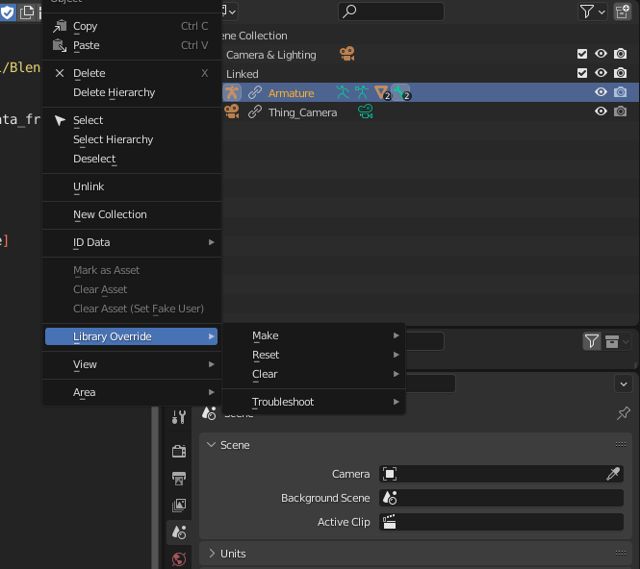Click the Thing_Camera linked chain icon
This screenshot has width=640, height=569.
255,111
